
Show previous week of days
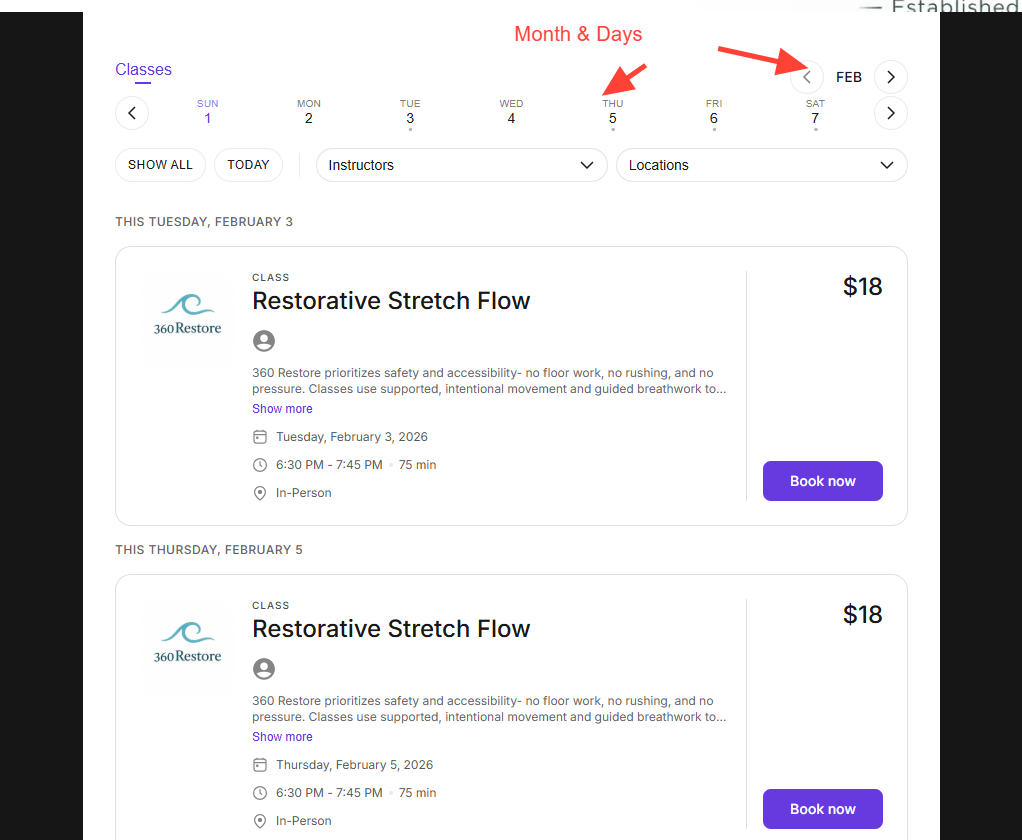(132, 112)
